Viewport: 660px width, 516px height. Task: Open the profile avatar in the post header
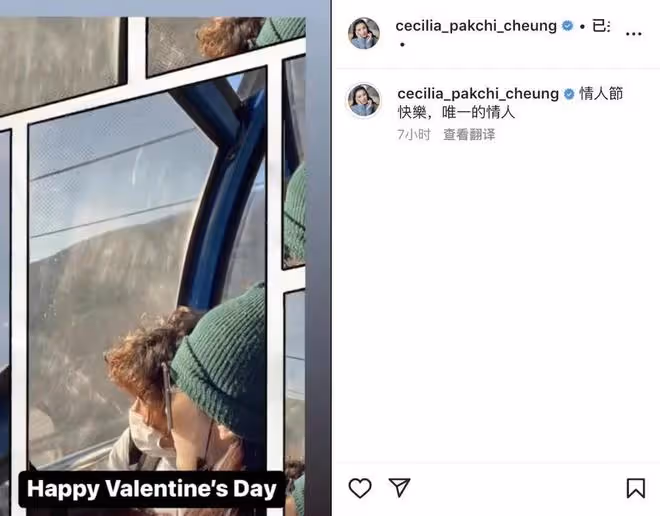click(364, 33)
